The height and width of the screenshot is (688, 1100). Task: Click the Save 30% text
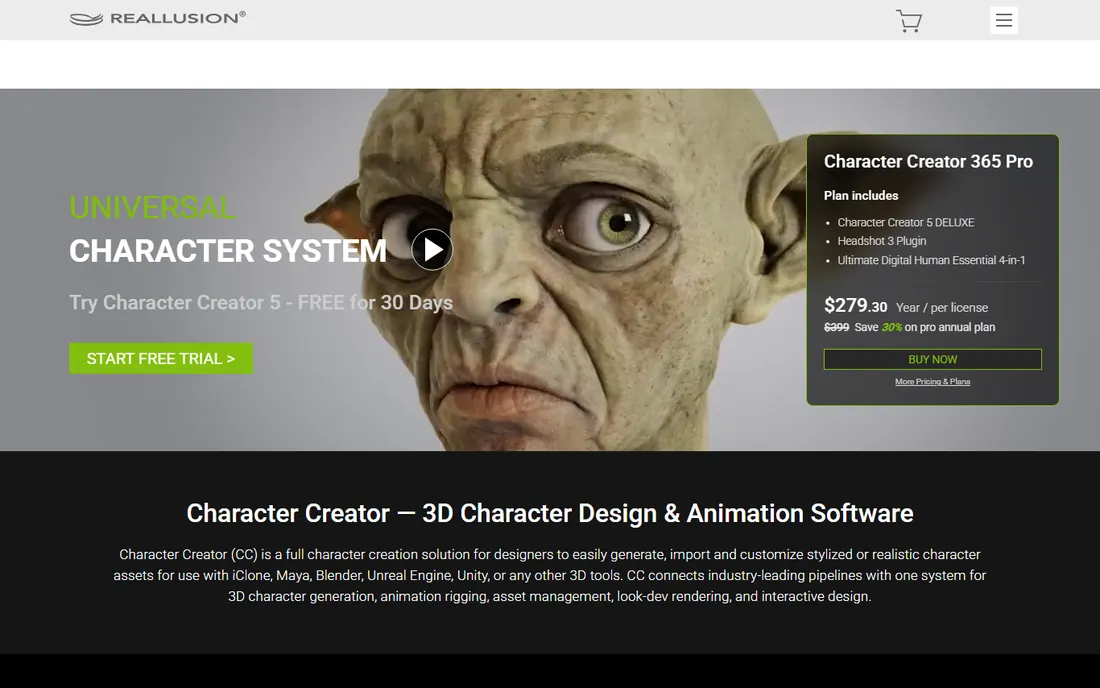(x=878, y=328)
